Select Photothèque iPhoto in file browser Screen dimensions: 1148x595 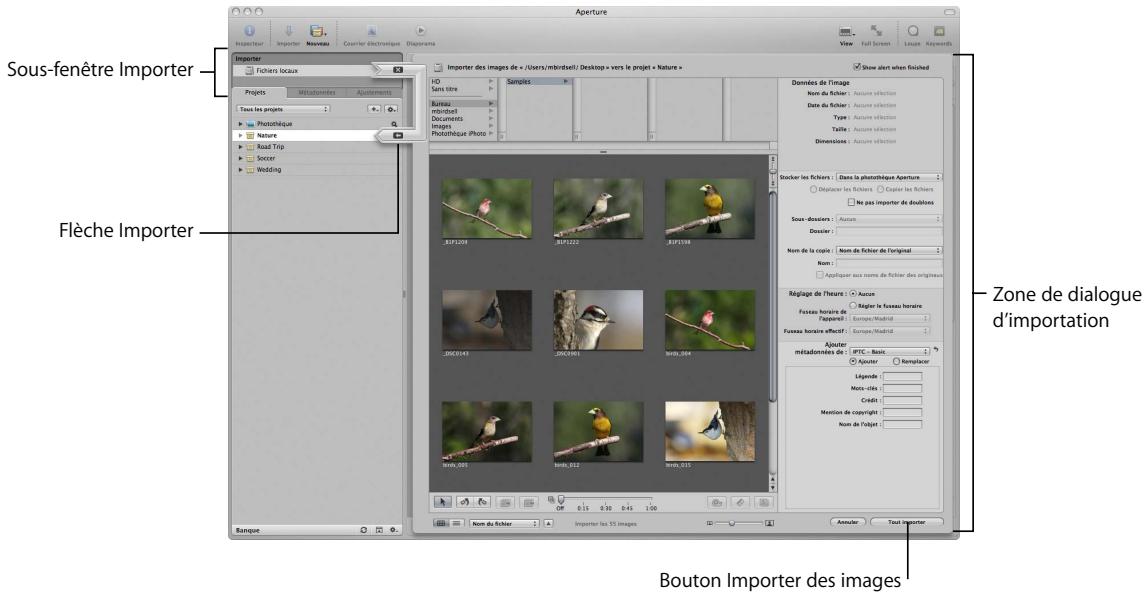[462, 134]
